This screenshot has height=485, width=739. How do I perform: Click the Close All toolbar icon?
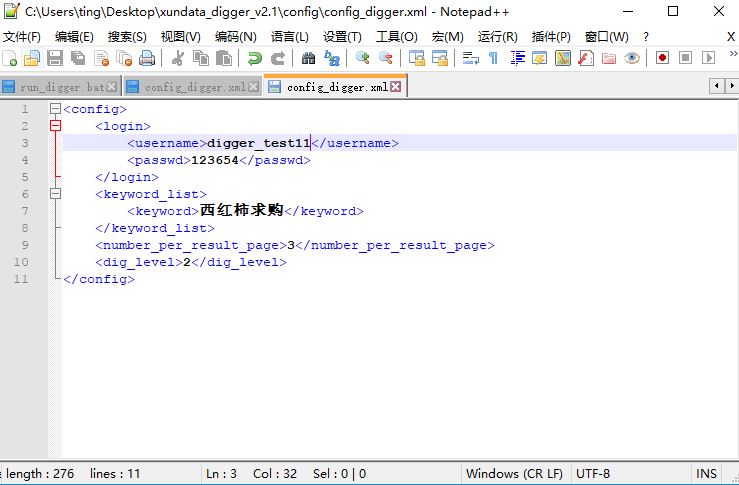124,58
